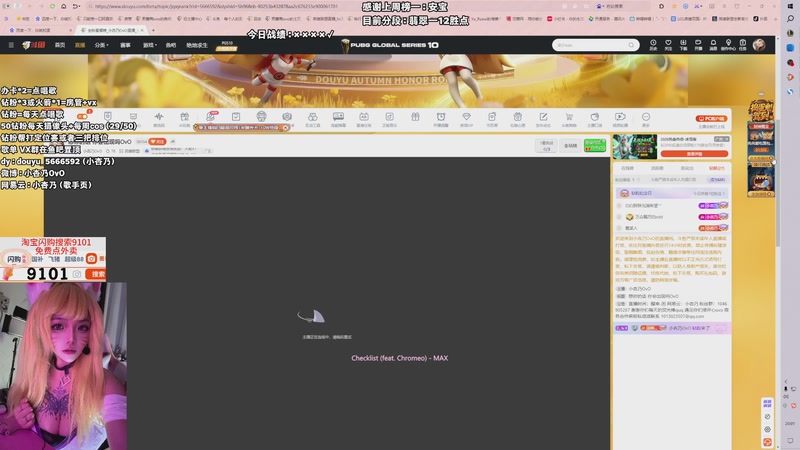Image resolution: width=800 pixels, height=450 pixels.
Task: Close the active Douyu browser tab
Action: [x=142, y=30]
